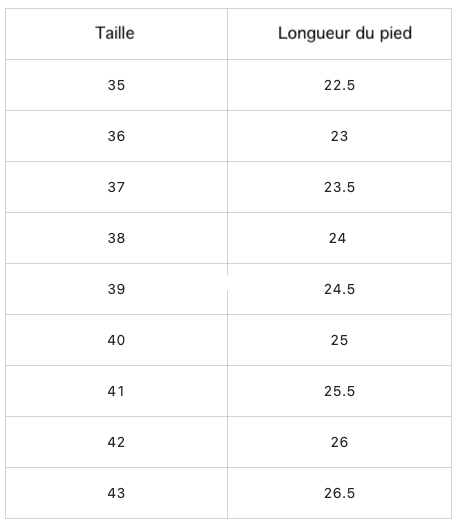
Task: Click the Taille column header
Action: click(x=115, y=33)
